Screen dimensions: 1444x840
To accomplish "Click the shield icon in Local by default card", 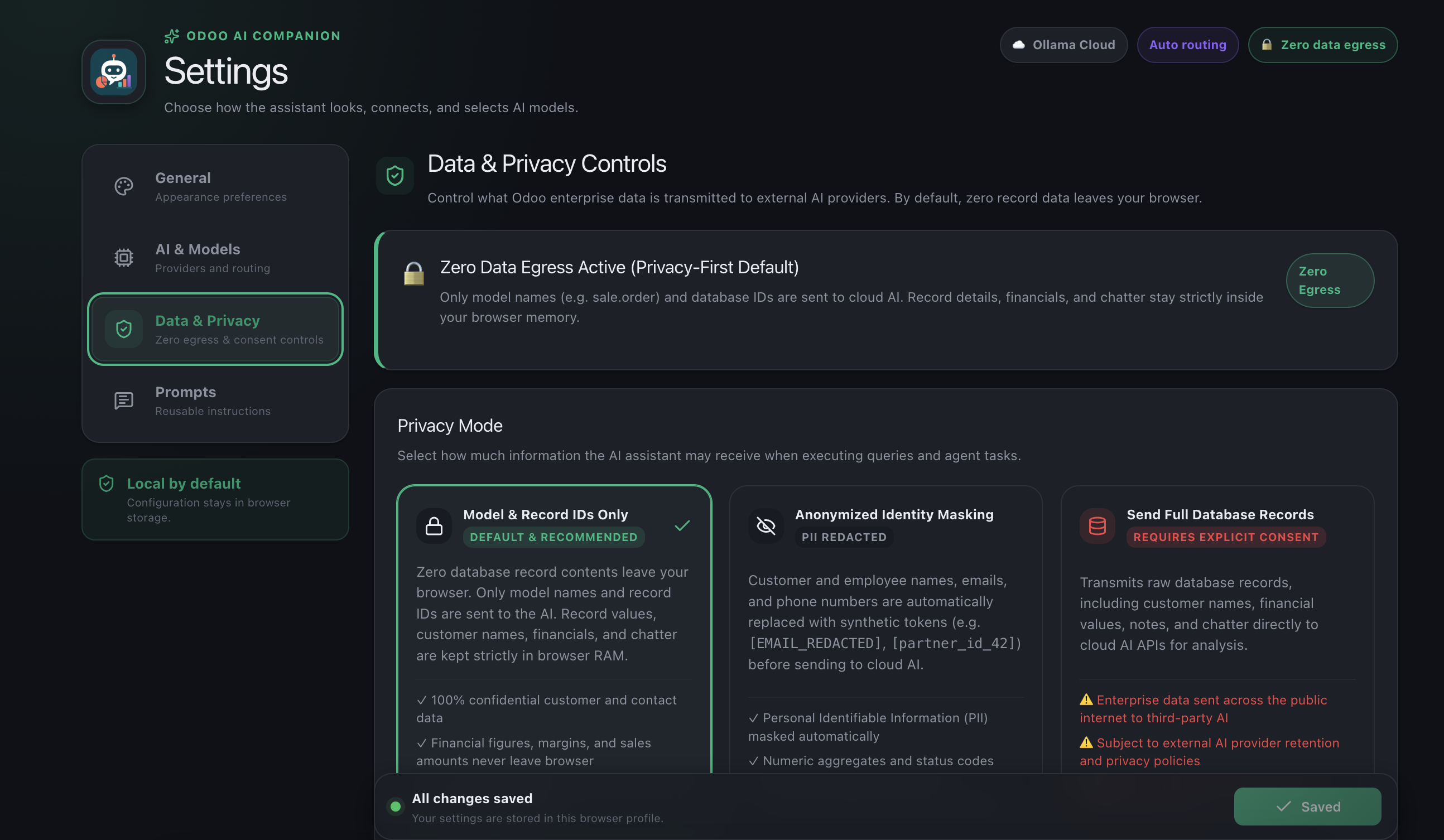I will pos(107,484).
